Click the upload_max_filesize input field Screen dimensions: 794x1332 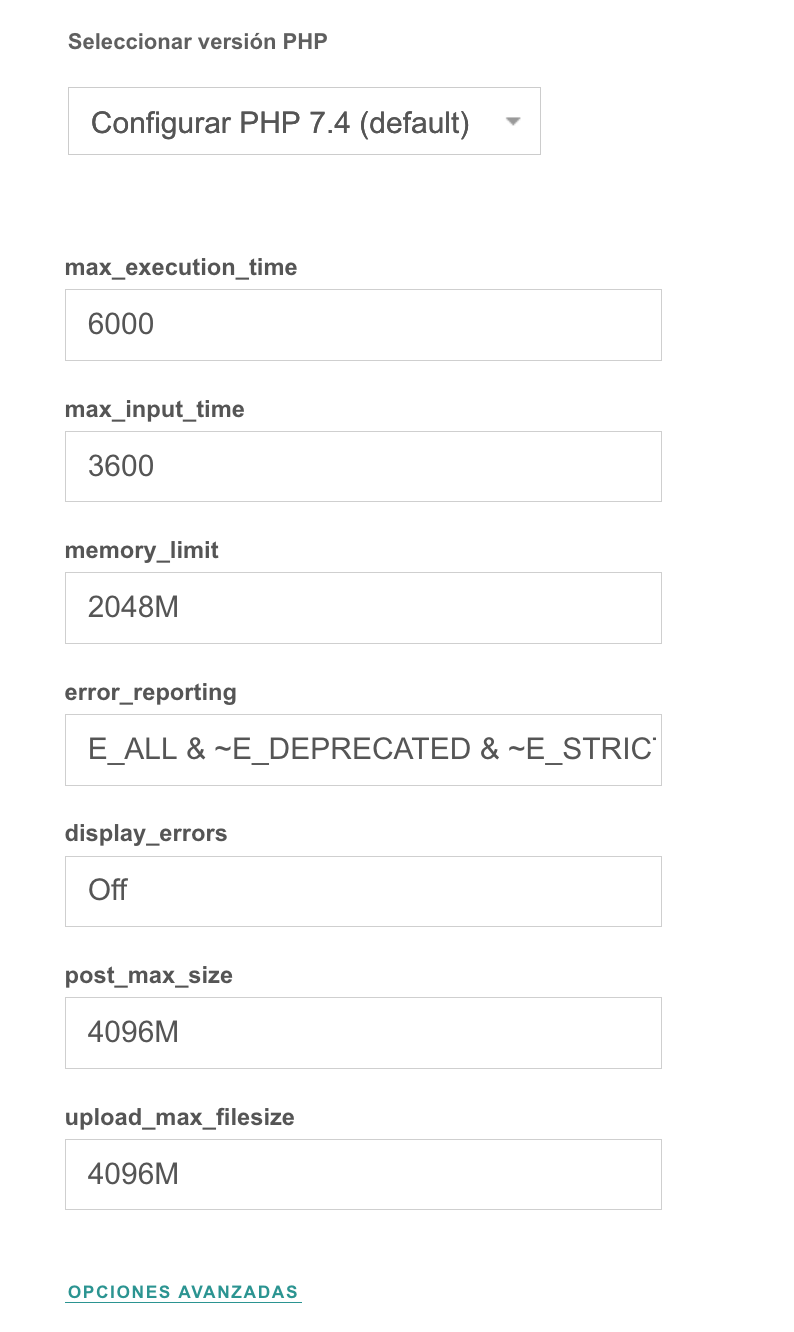click(x=363, y=1175)
